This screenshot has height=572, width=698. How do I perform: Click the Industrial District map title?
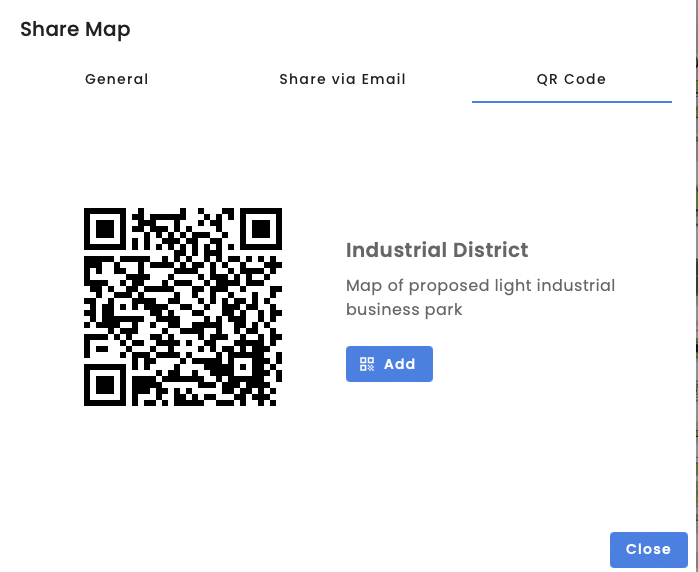click(x=437, y=250)
